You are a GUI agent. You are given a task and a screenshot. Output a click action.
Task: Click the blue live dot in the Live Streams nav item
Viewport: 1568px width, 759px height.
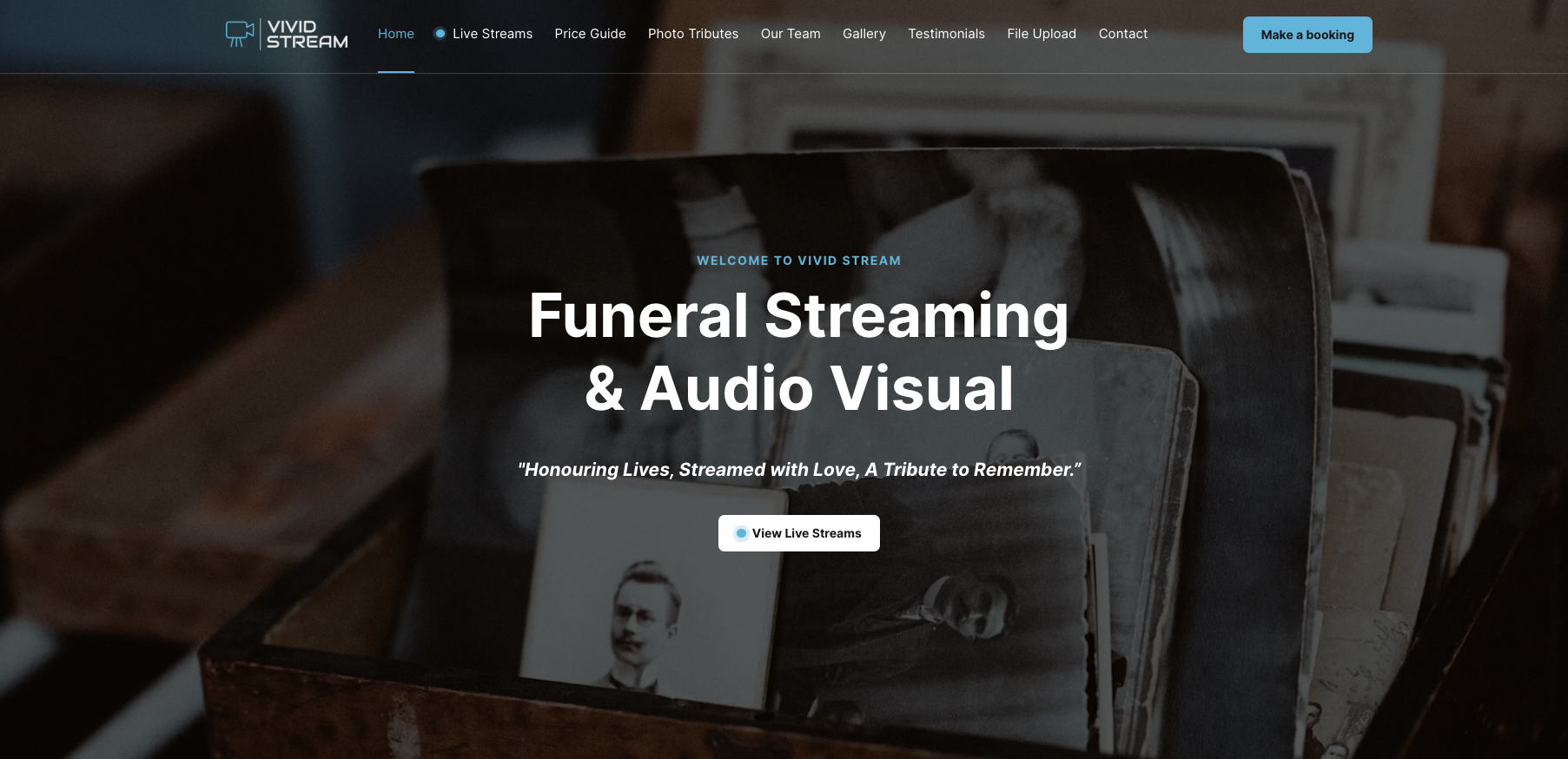coord(440,34)
